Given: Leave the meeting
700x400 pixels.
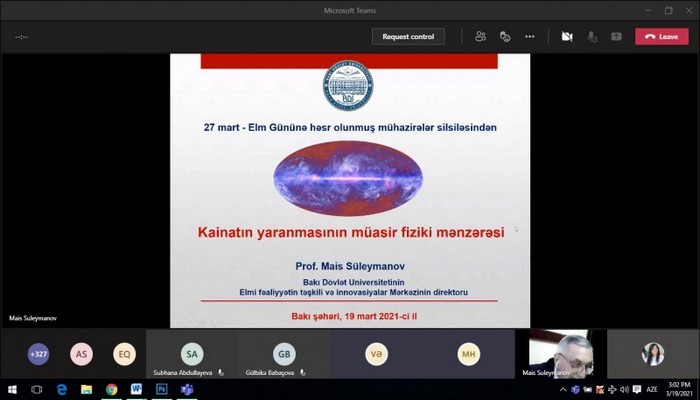Looking at the screenshot, I should point(661,36).
